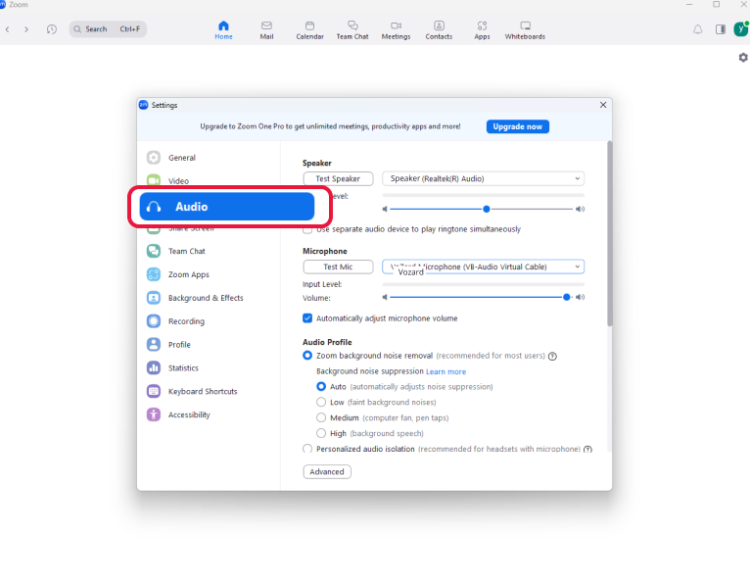Click speaker volume mute icon

(x=385, y=209)
